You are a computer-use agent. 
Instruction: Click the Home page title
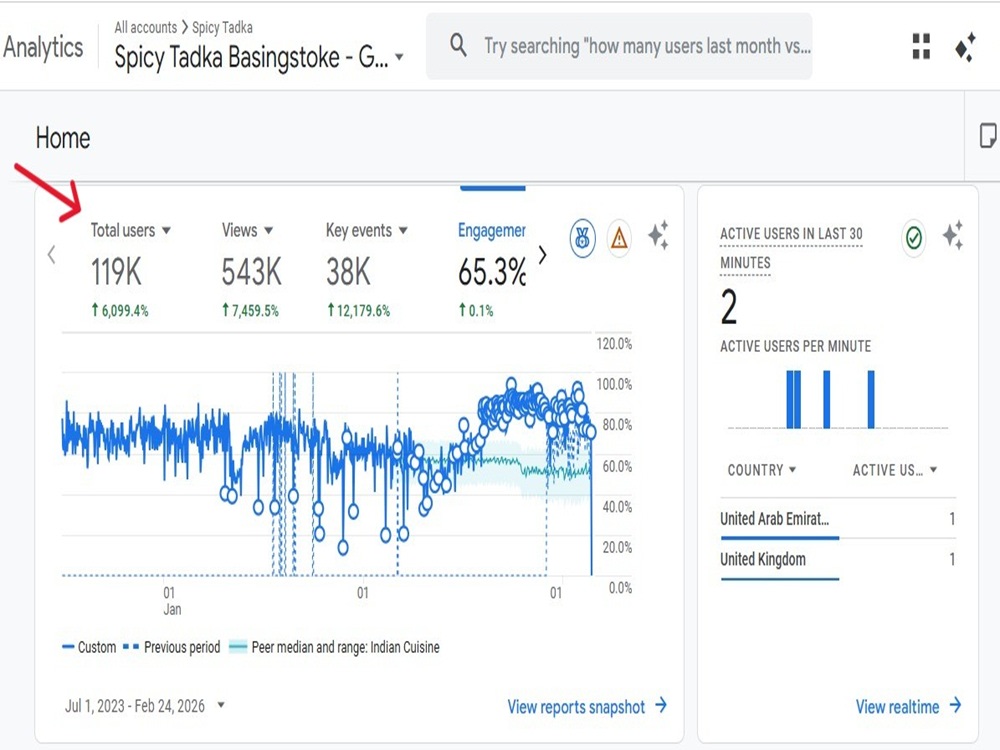(x=63, y=138)
